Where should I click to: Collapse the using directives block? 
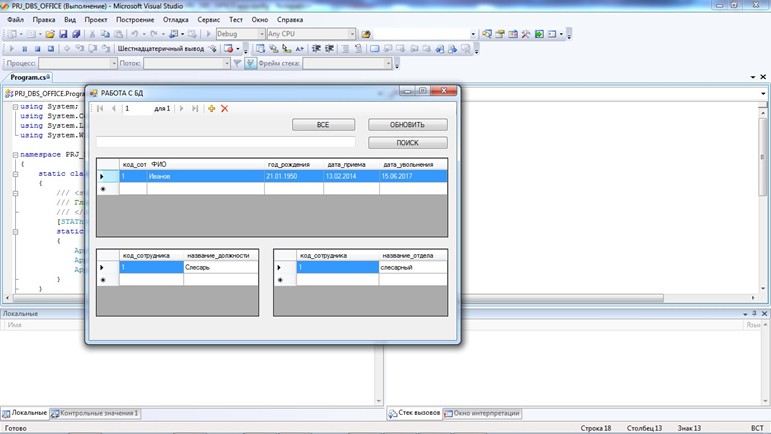coord(15,107)
